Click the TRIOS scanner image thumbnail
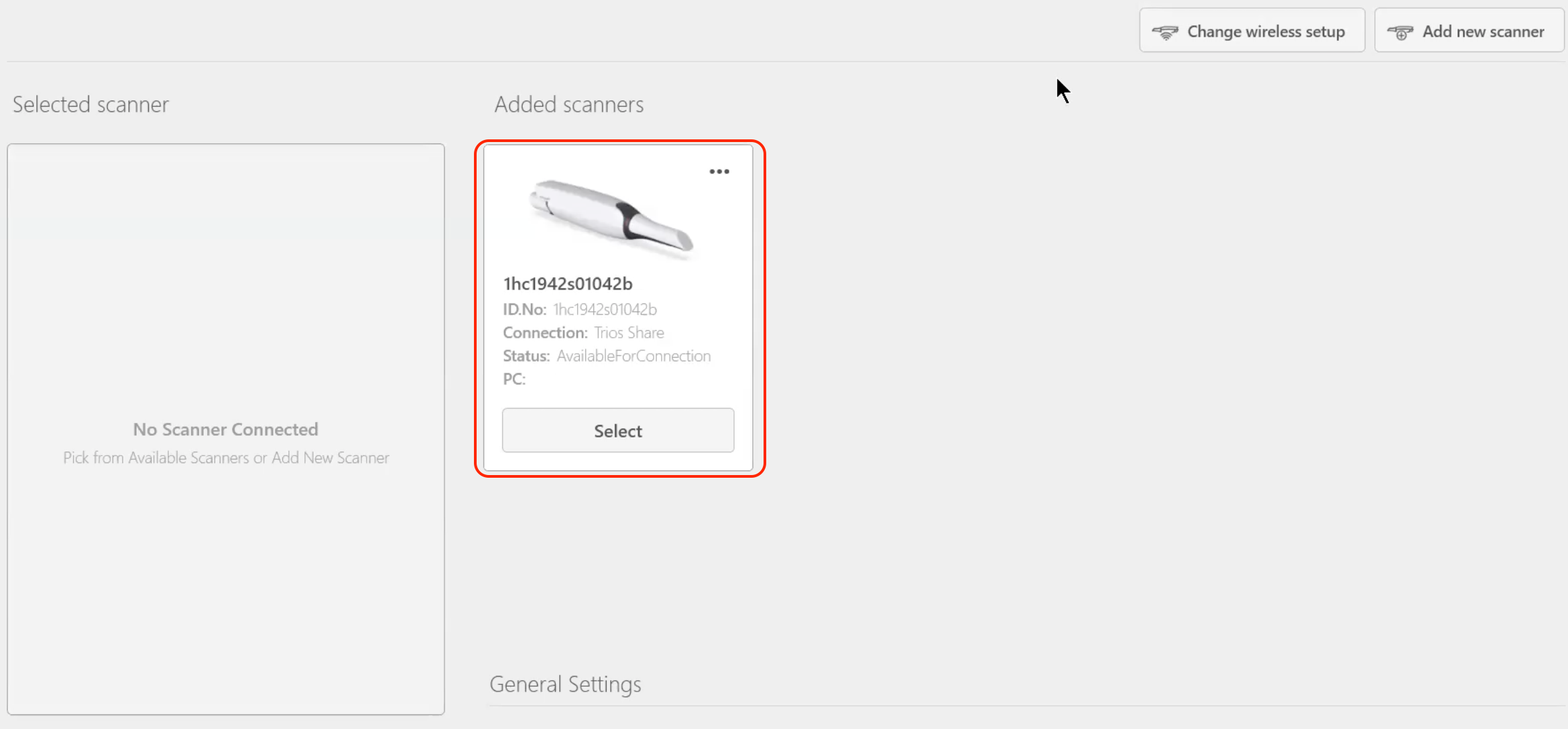The width and height of the screenshot is (1568, 729). tap(611, 218)
